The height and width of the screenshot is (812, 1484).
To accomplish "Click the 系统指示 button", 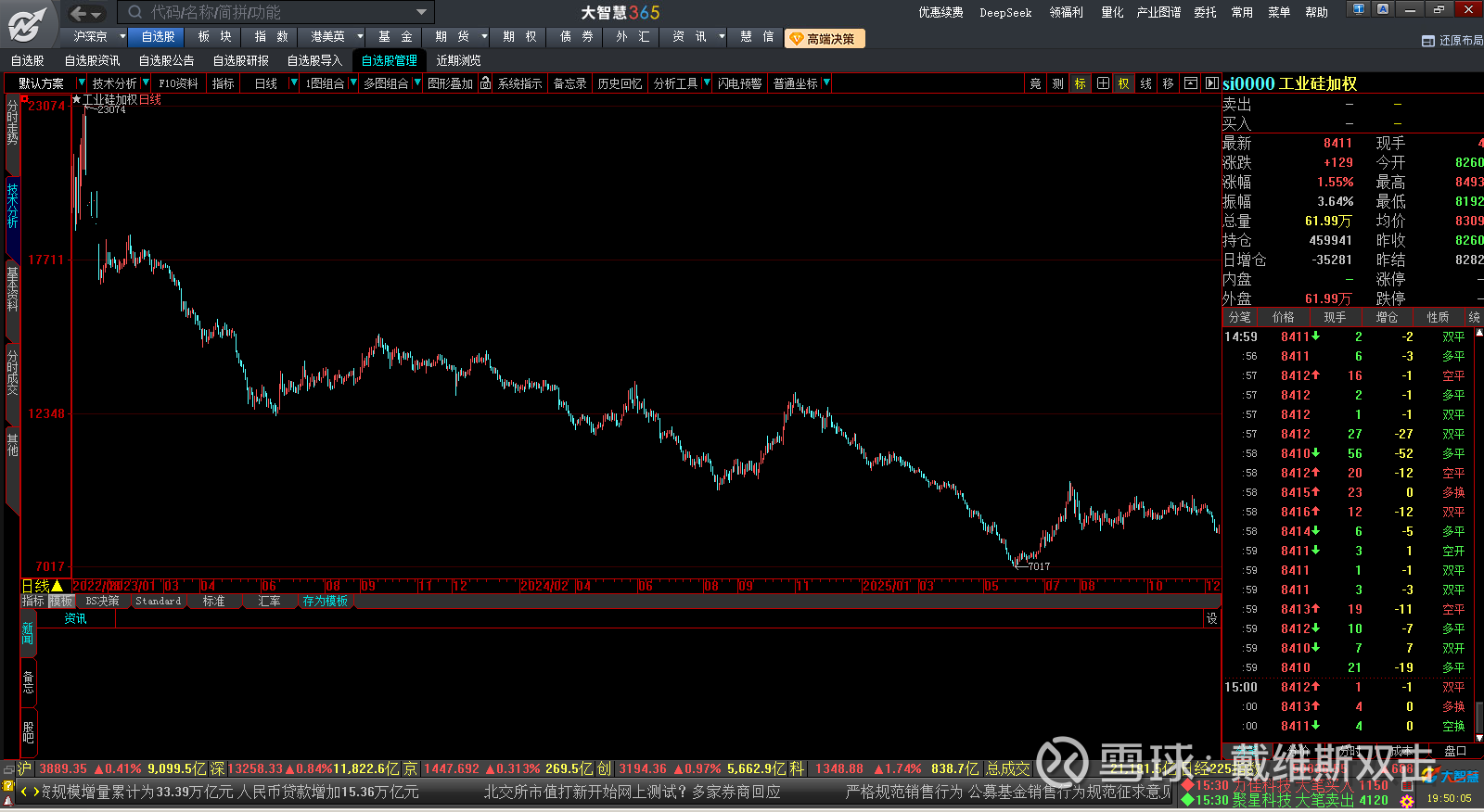I will point(519,83).
